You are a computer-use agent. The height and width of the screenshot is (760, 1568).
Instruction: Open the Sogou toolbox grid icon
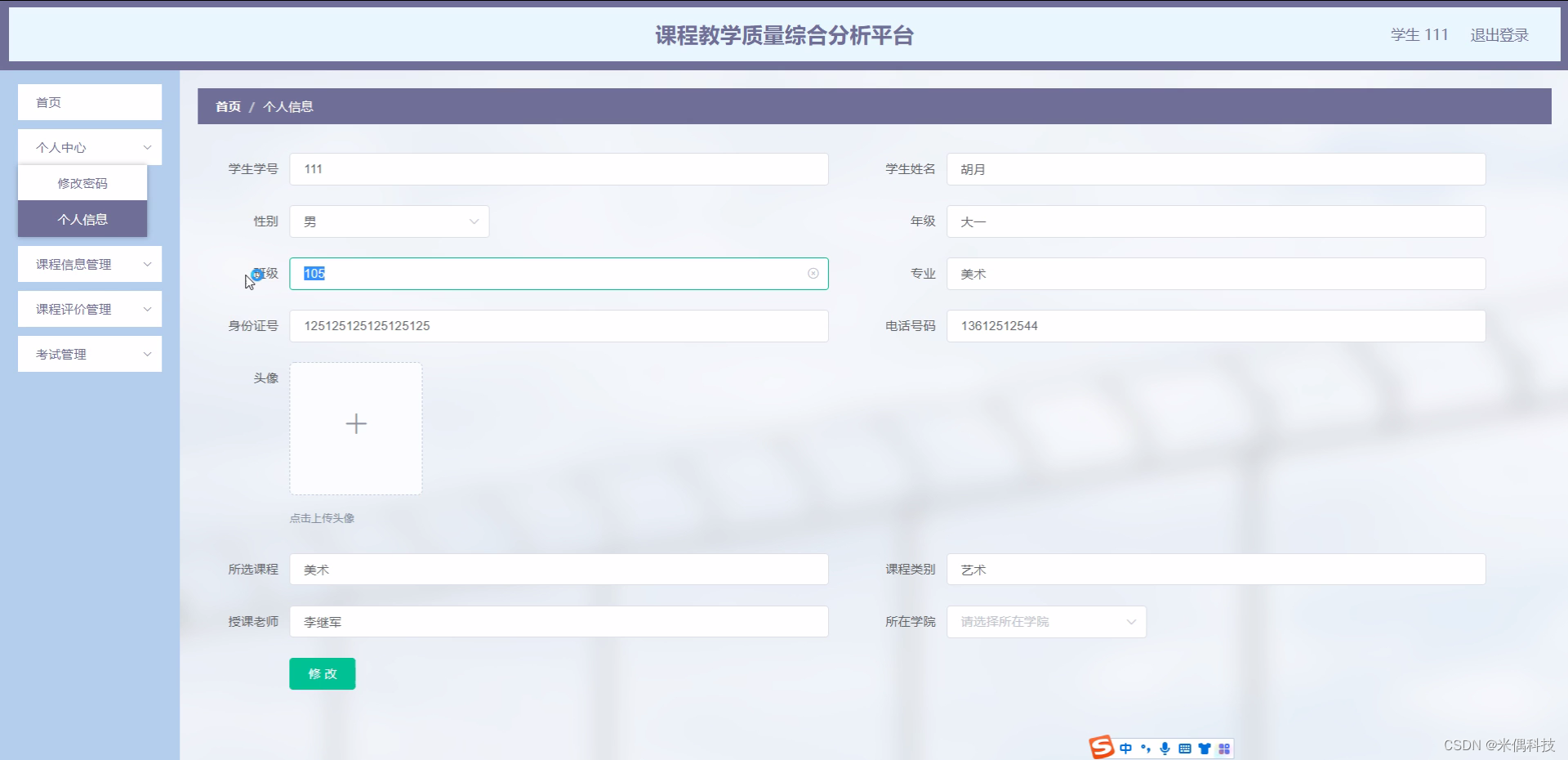(x=1224, y=749)
